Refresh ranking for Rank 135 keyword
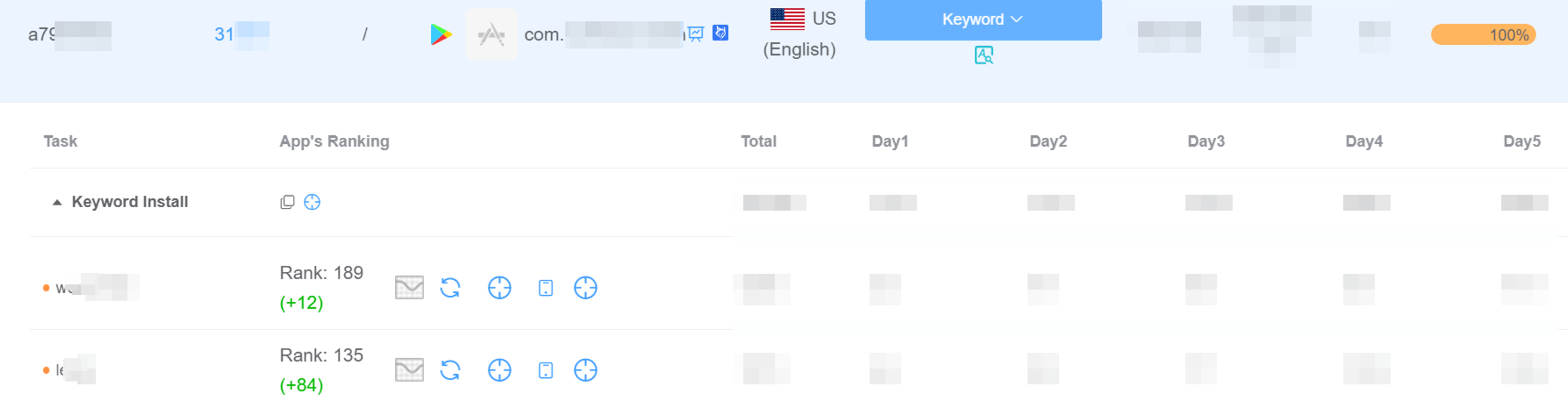 click(x=450, y=370)
